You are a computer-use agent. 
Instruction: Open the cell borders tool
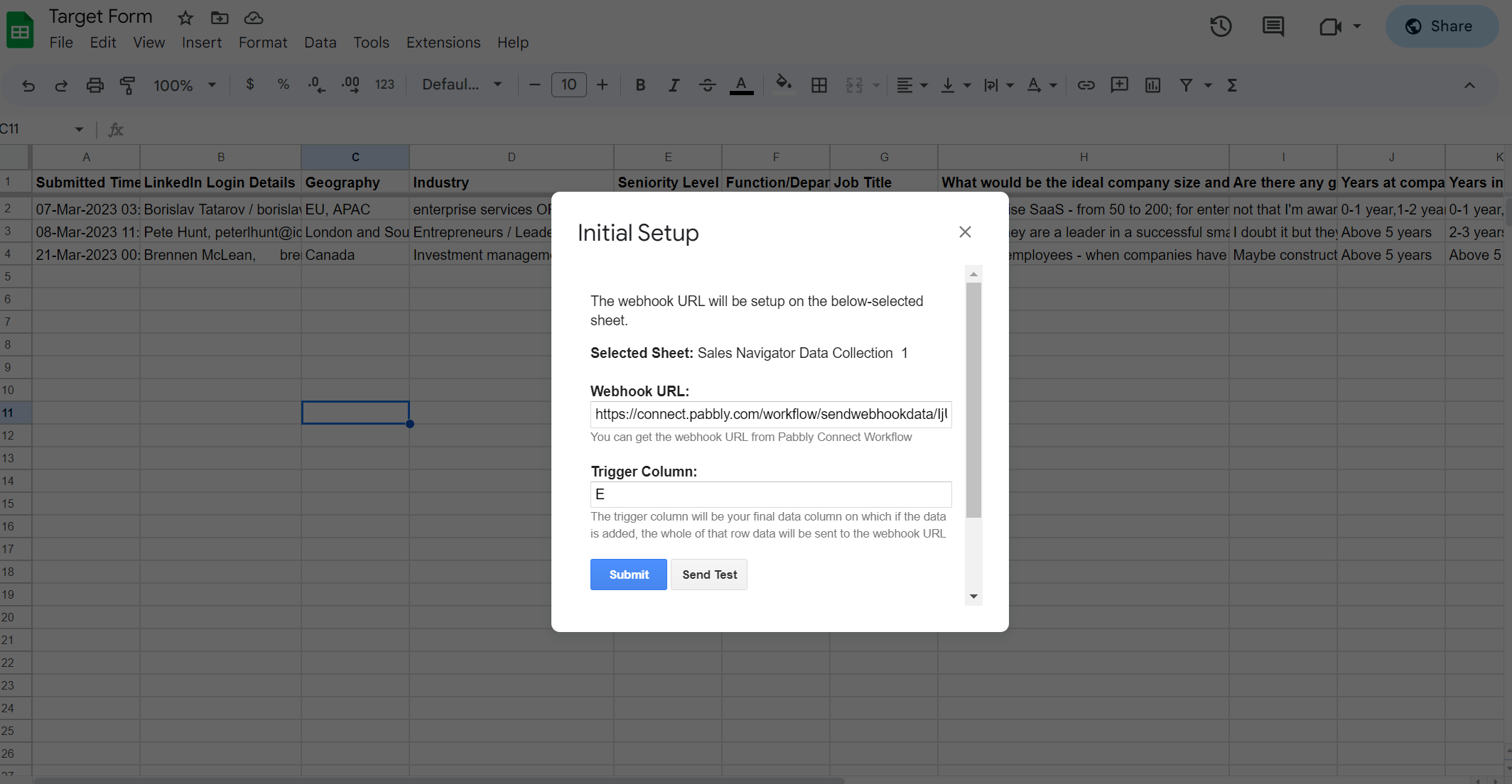tap(819, 85)
